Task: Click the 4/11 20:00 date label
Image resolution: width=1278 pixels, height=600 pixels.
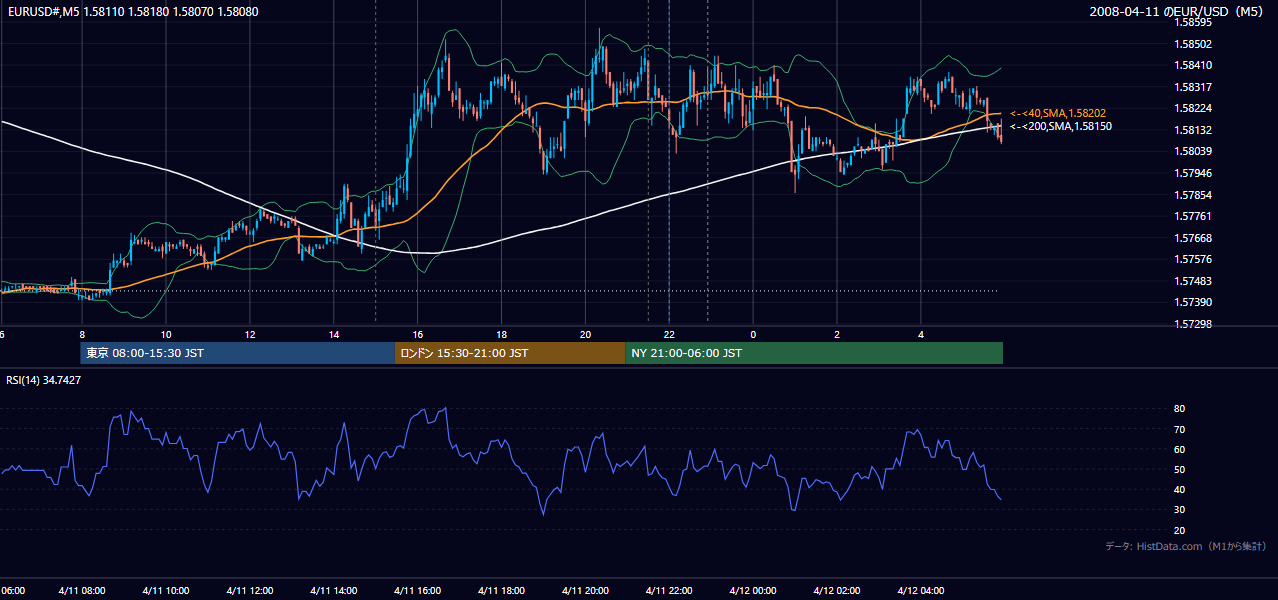Action: 586,591
